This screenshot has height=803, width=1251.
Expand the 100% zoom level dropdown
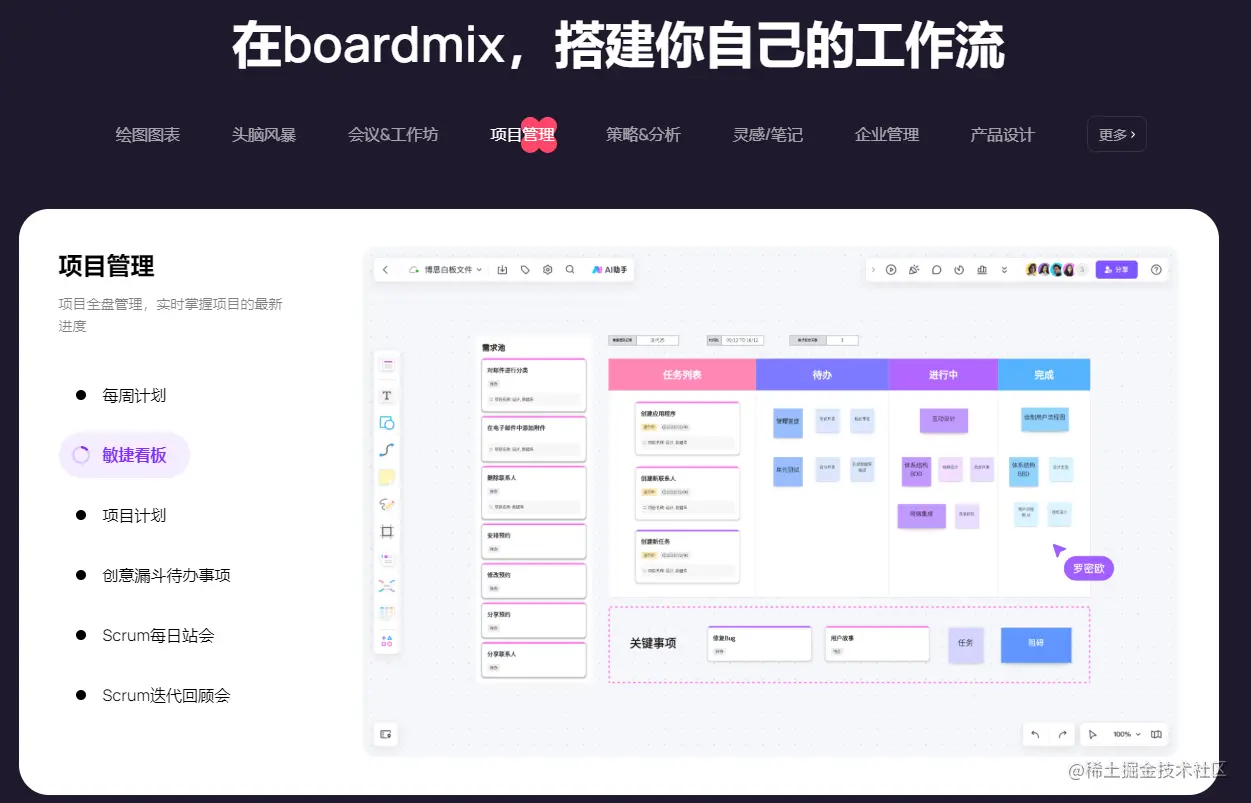tap(1126, 734)
